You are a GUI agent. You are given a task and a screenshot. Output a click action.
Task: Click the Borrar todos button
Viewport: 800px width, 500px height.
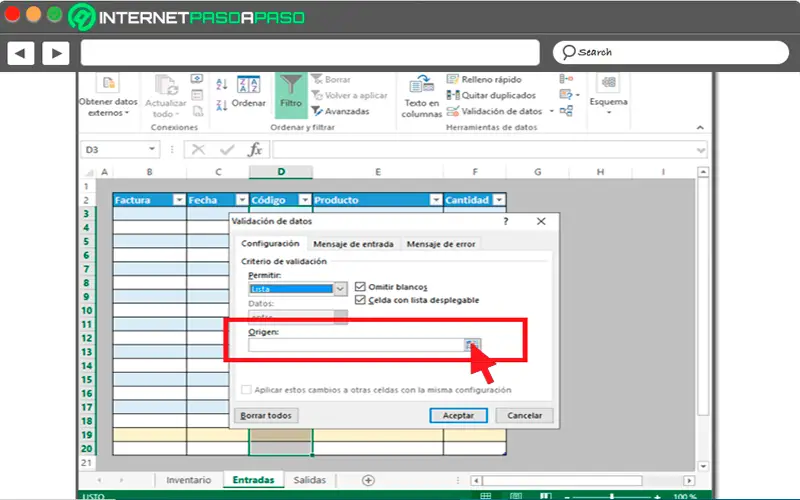coord(266,415)
